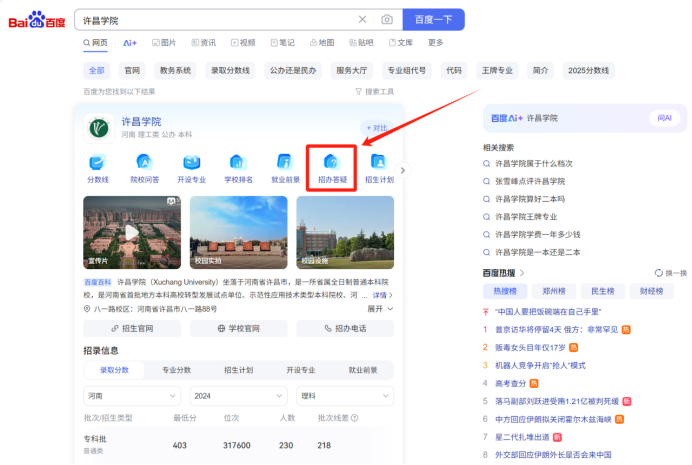Go to the 地图 tab

pos(322,43)
